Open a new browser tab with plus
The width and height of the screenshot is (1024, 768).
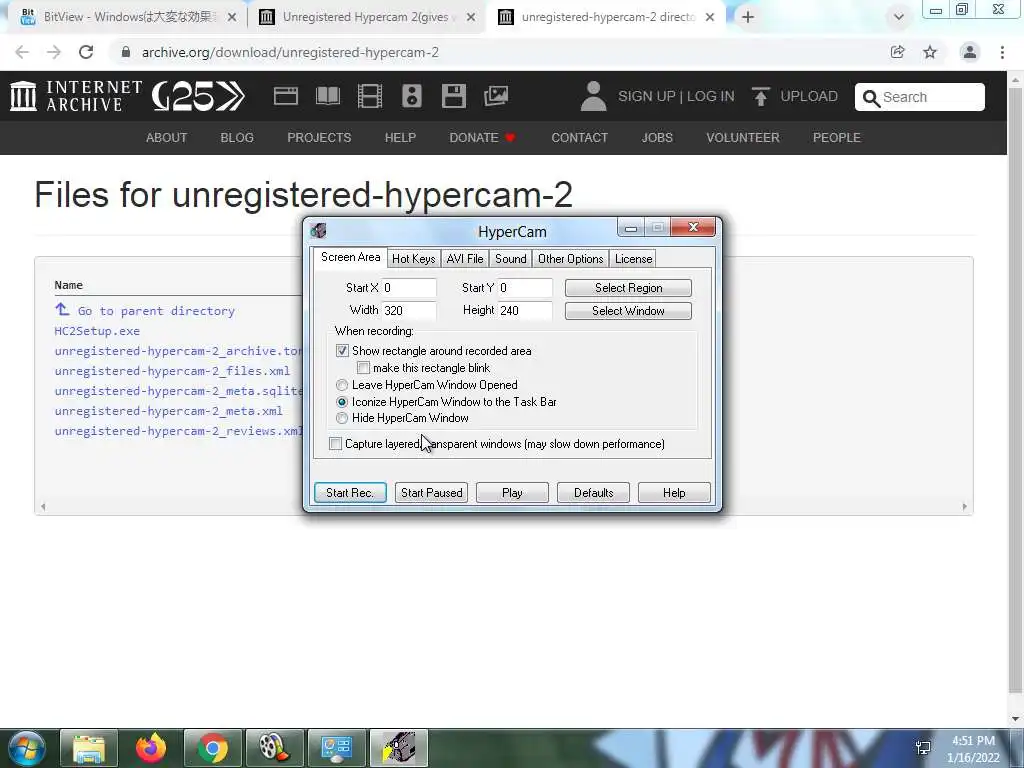748,17
